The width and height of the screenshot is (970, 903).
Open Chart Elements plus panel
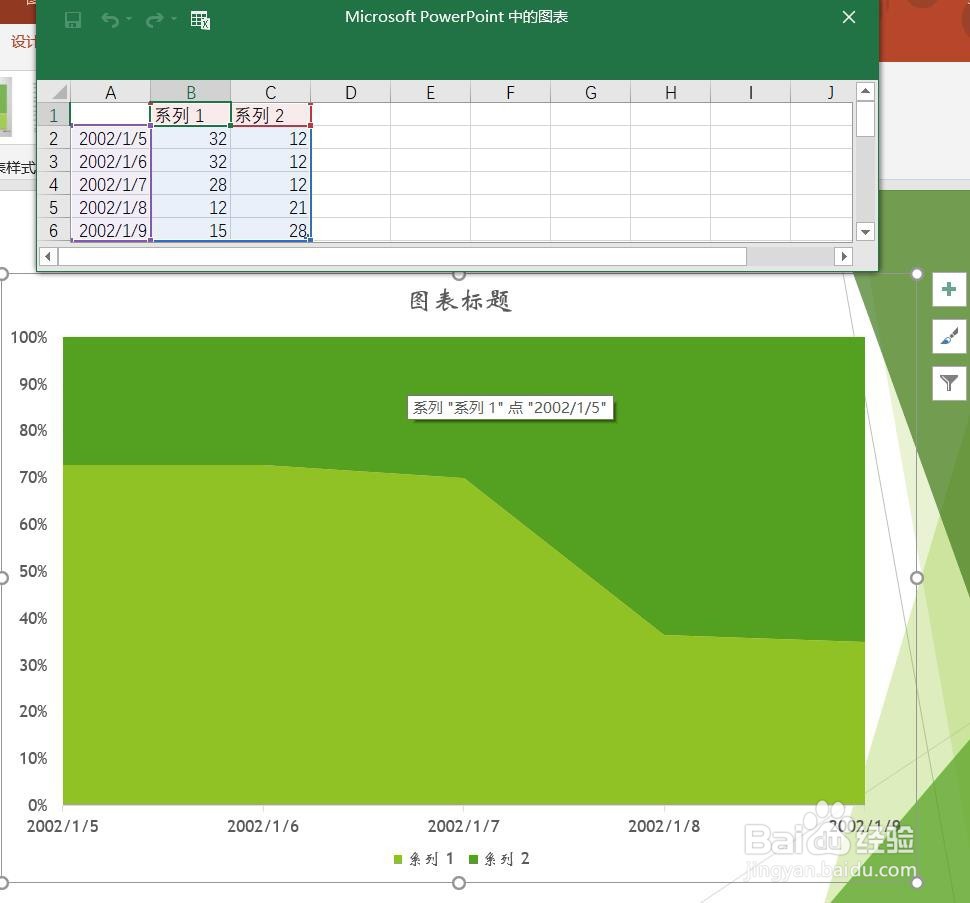coord(947,289)
